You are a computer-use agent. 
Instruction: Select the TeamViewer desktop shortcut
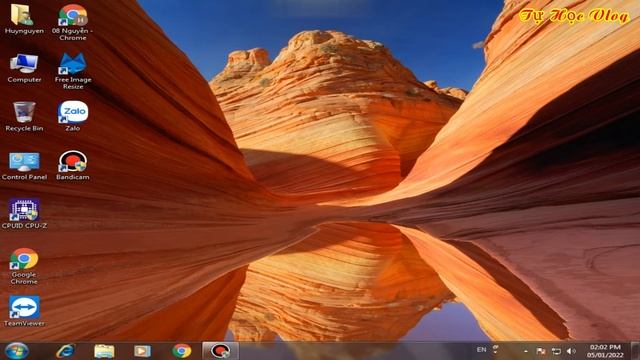click(24, 311)
